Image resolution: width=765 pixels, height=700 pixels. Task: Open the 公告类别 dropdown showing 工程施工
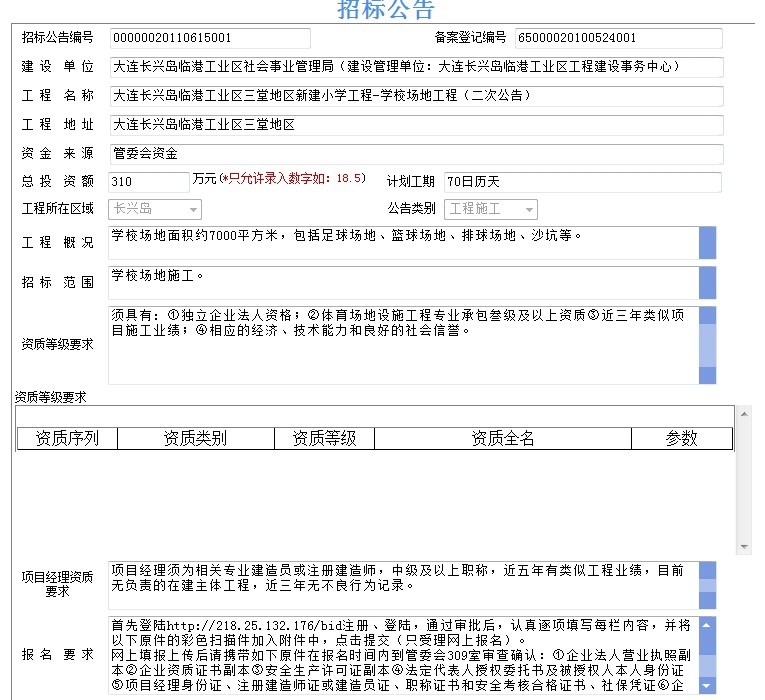point(491,209)
